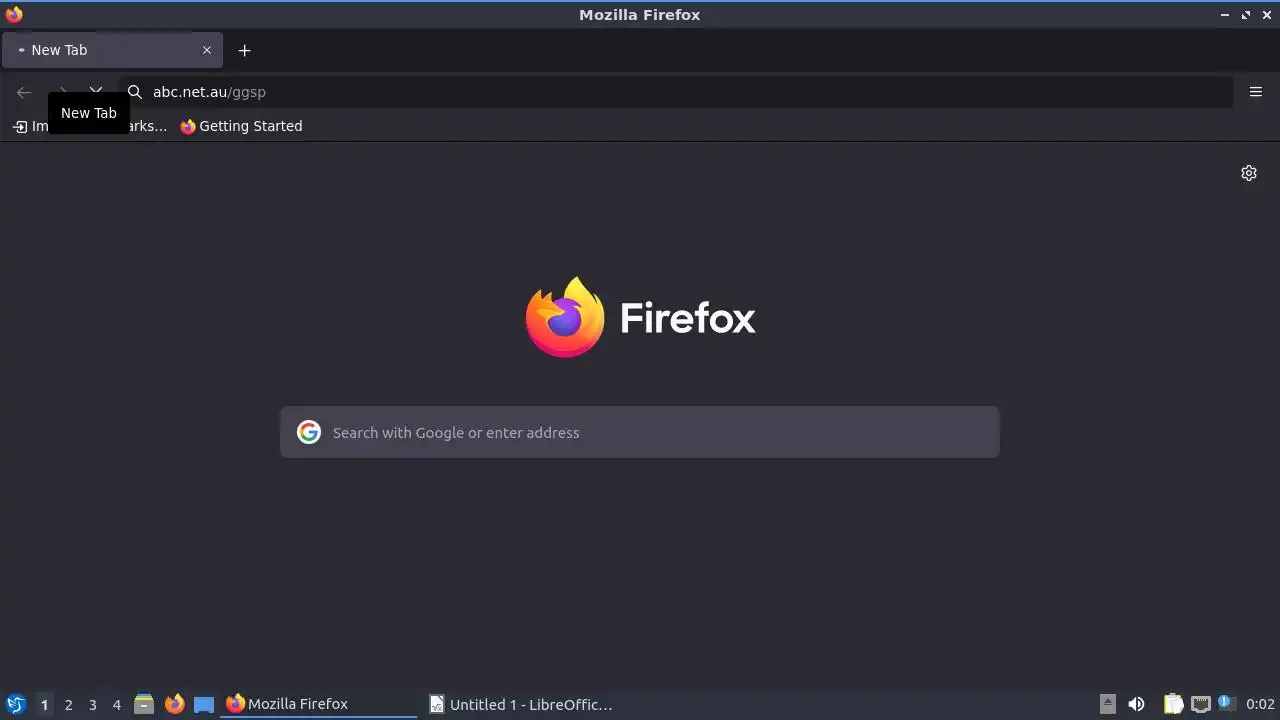Viewport: 1280px width, 720px height.
Task: Open a new tab with plus button
Action: [244, 50]
